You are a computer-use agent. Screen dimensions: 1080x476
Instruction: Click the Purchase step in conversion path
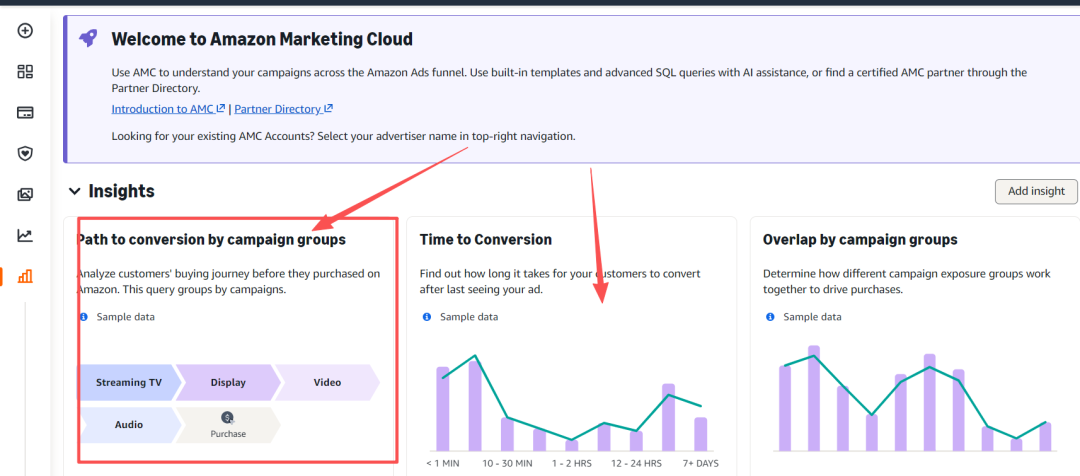pos(228,425)
